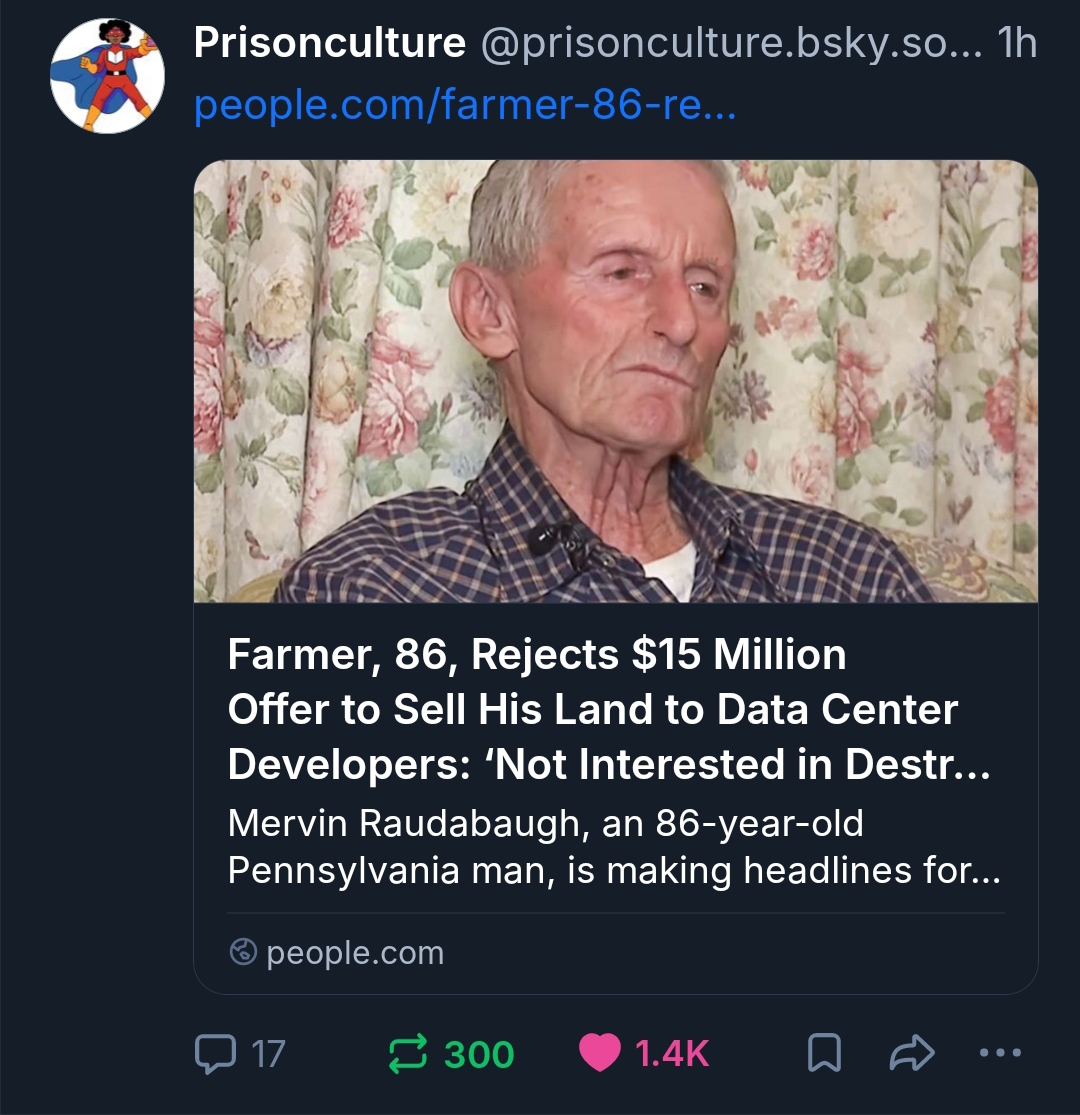Click the reply speech bubble icon
1080x1115 pixels.
click(214, 1053)
